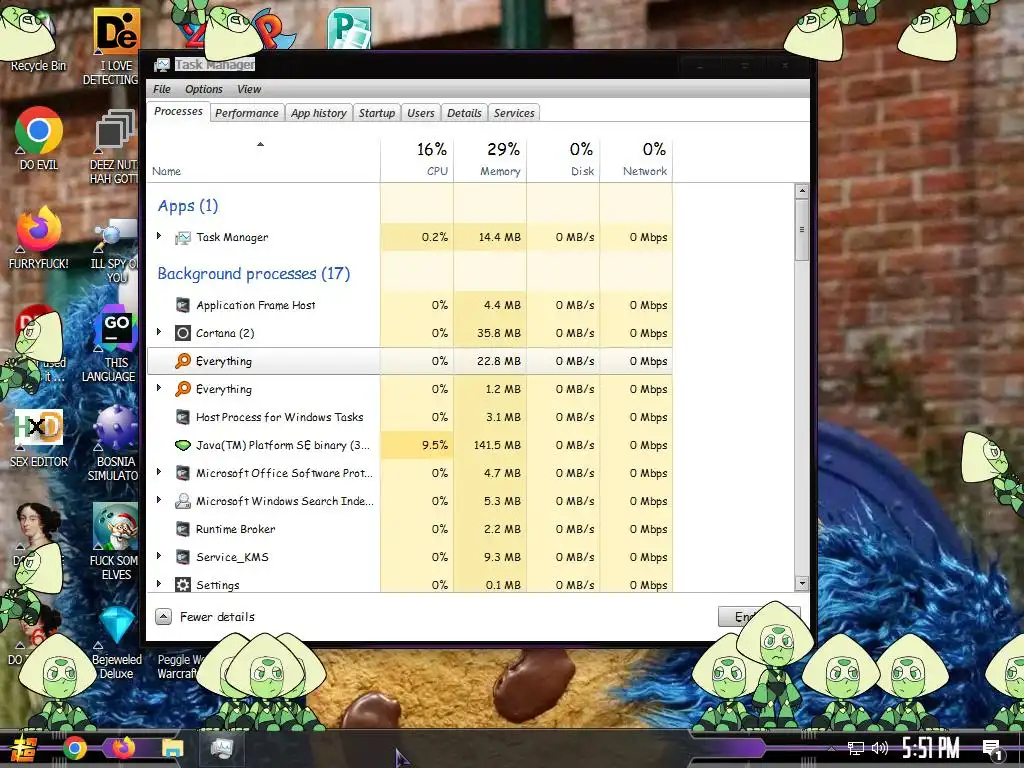1024x768 pixels.
Task: Click the scrollbar down arrow
Action: [801, 583]
